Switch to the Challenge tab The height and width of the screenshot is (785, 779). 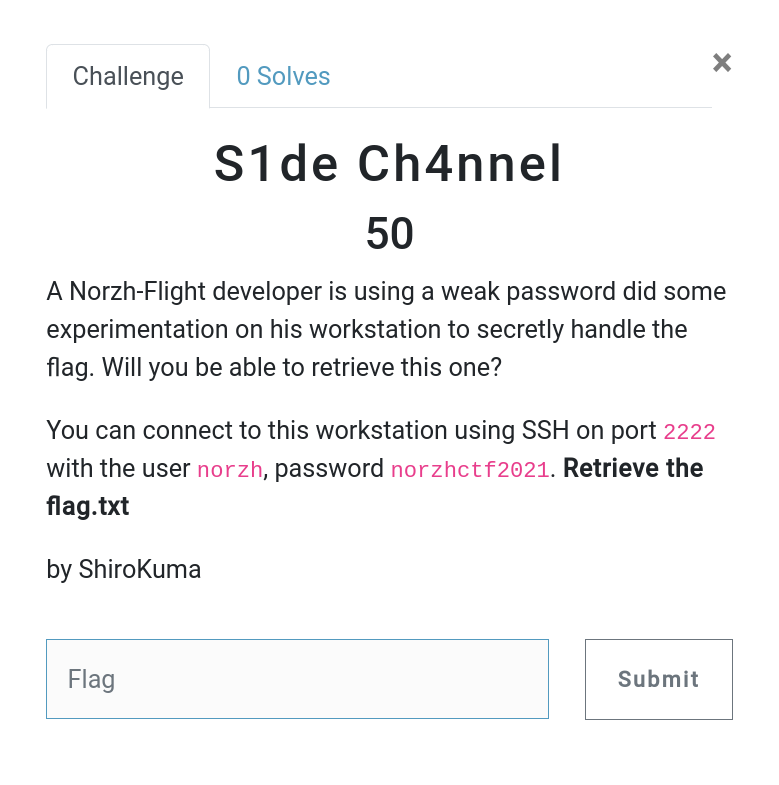tap(128, 76)
